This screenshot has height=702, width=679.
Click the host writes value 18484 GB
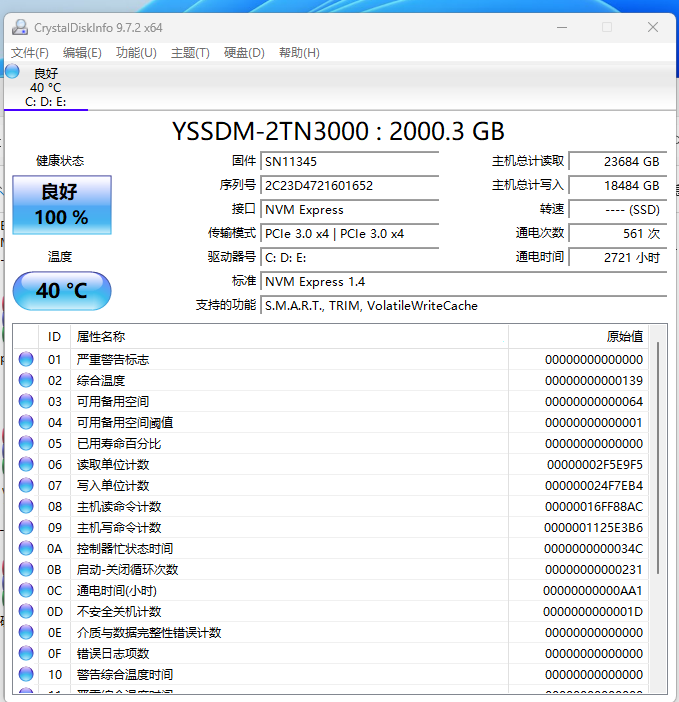pos(618,185)
